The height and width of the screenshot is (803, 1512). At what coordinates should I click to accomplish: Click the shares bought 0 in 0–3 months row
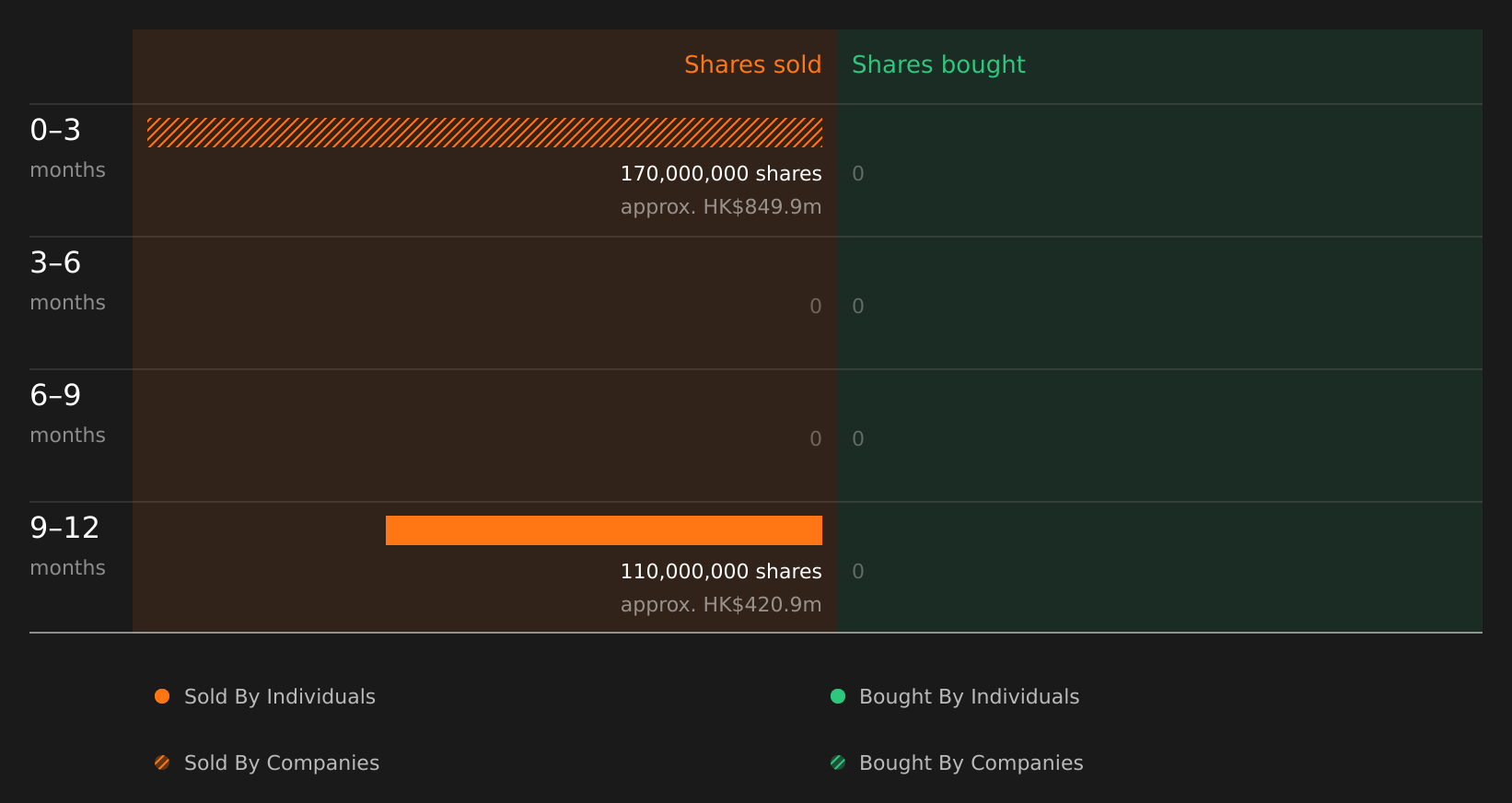pyautogui.click(x=858, y=174)
